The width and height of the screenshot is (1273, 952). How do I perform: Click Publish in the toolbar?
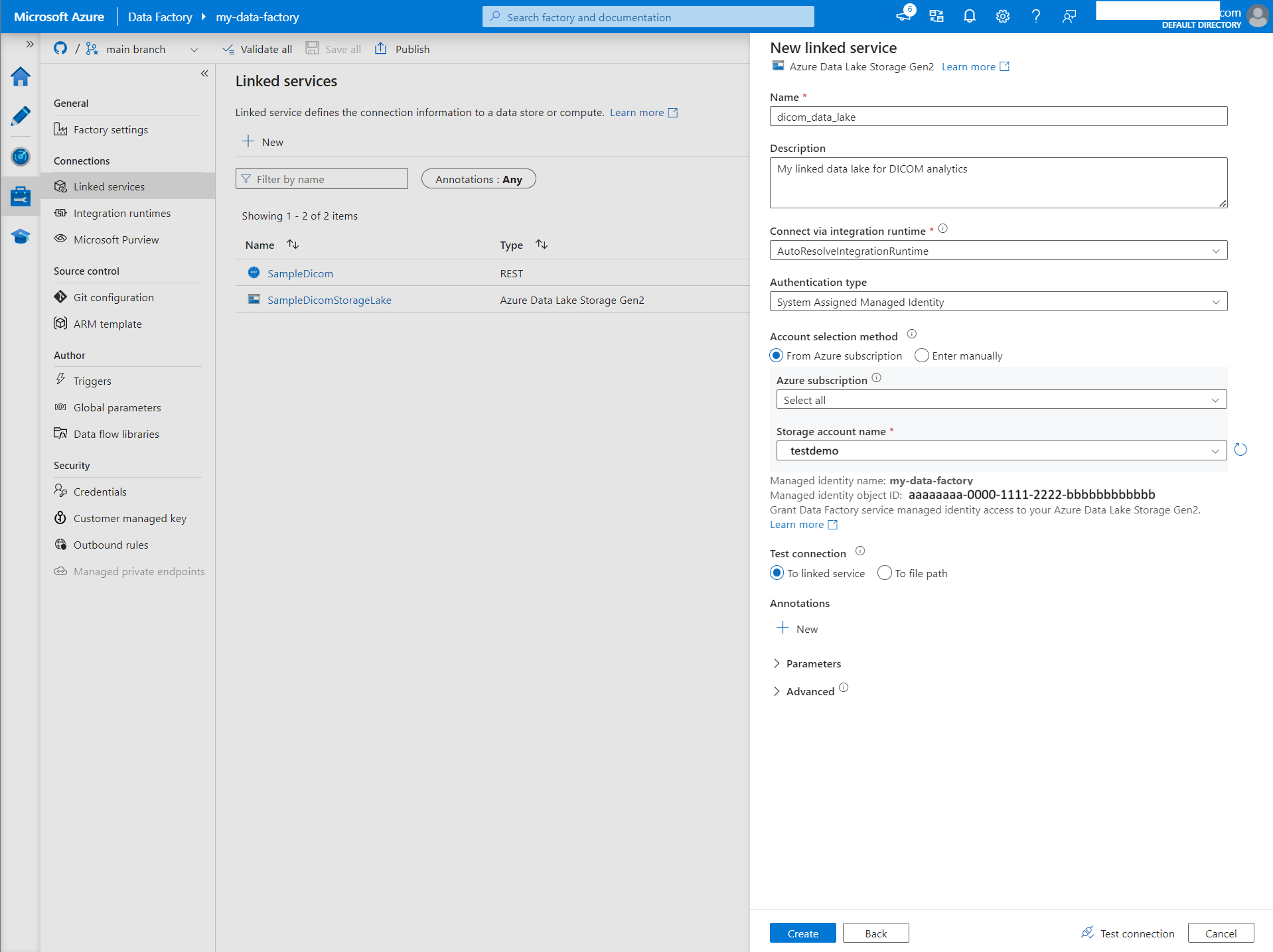(x=402, y=49)
